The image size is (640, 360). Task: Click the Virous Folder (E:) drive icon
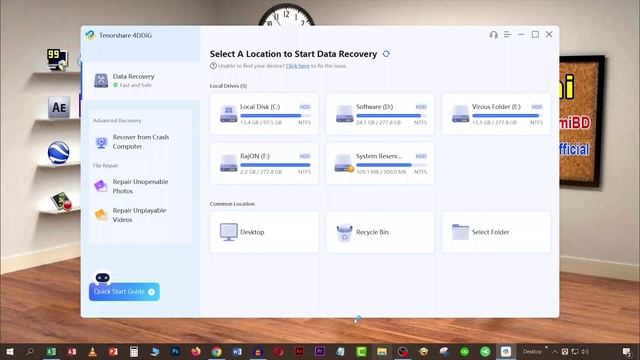click(x=460, y=114)
